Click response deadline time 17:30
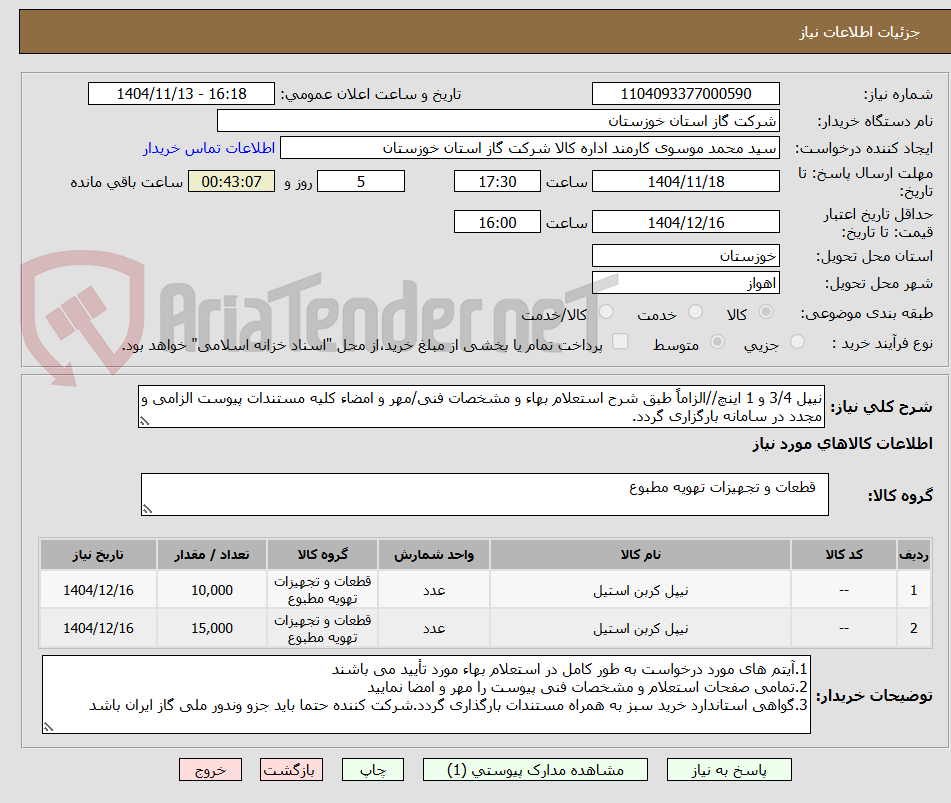951x803 pixels. (x=497, y=181)
